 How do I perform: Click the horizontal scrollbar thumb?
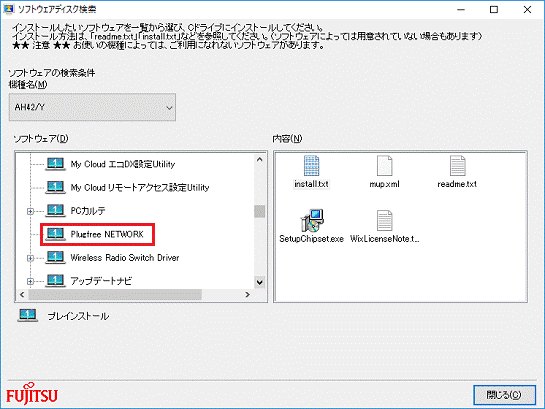coord(115,295)
